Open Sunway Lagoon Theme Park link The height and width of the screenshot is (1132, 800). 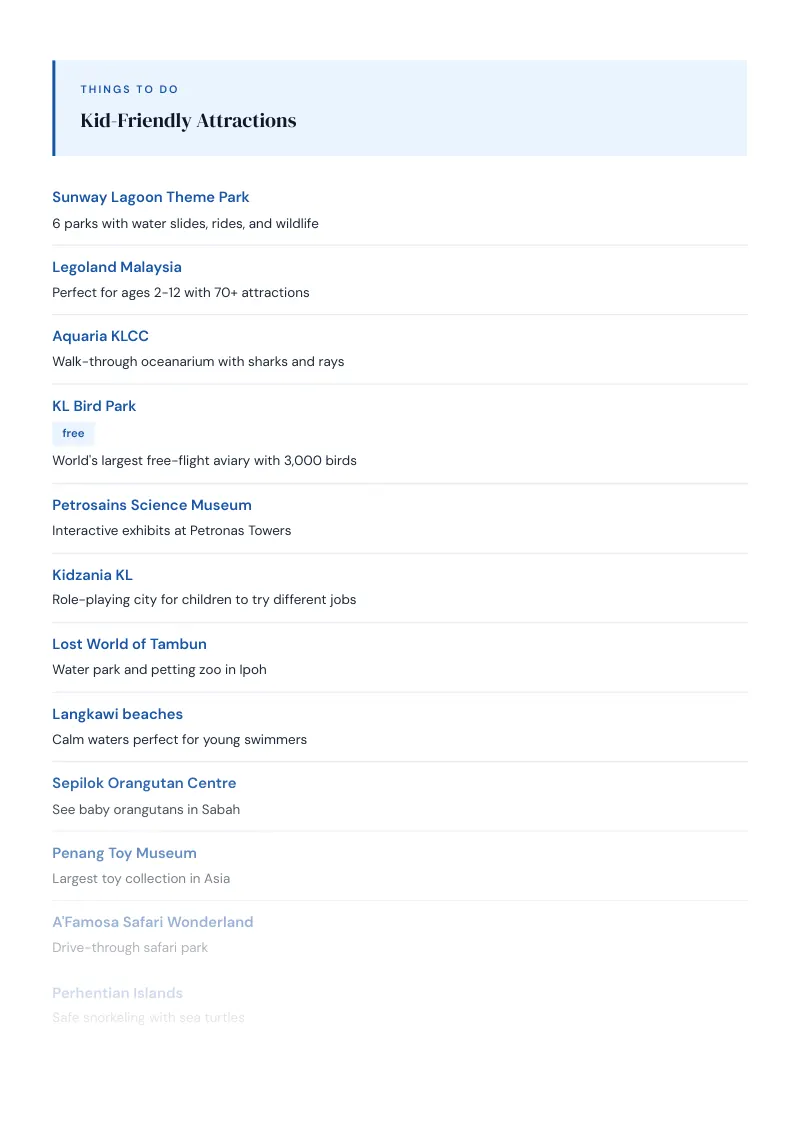tap(150, 197)
